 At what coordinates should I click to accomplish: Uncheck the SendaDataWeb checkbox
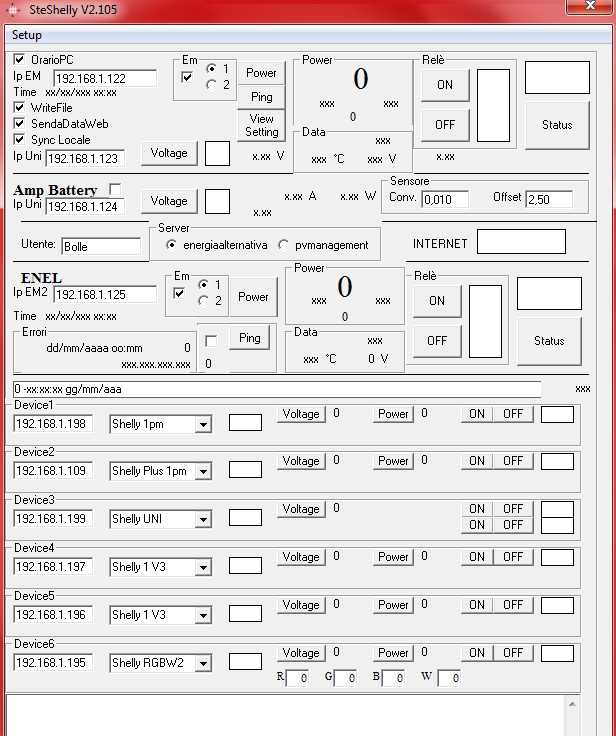click(x=19, y=123)
